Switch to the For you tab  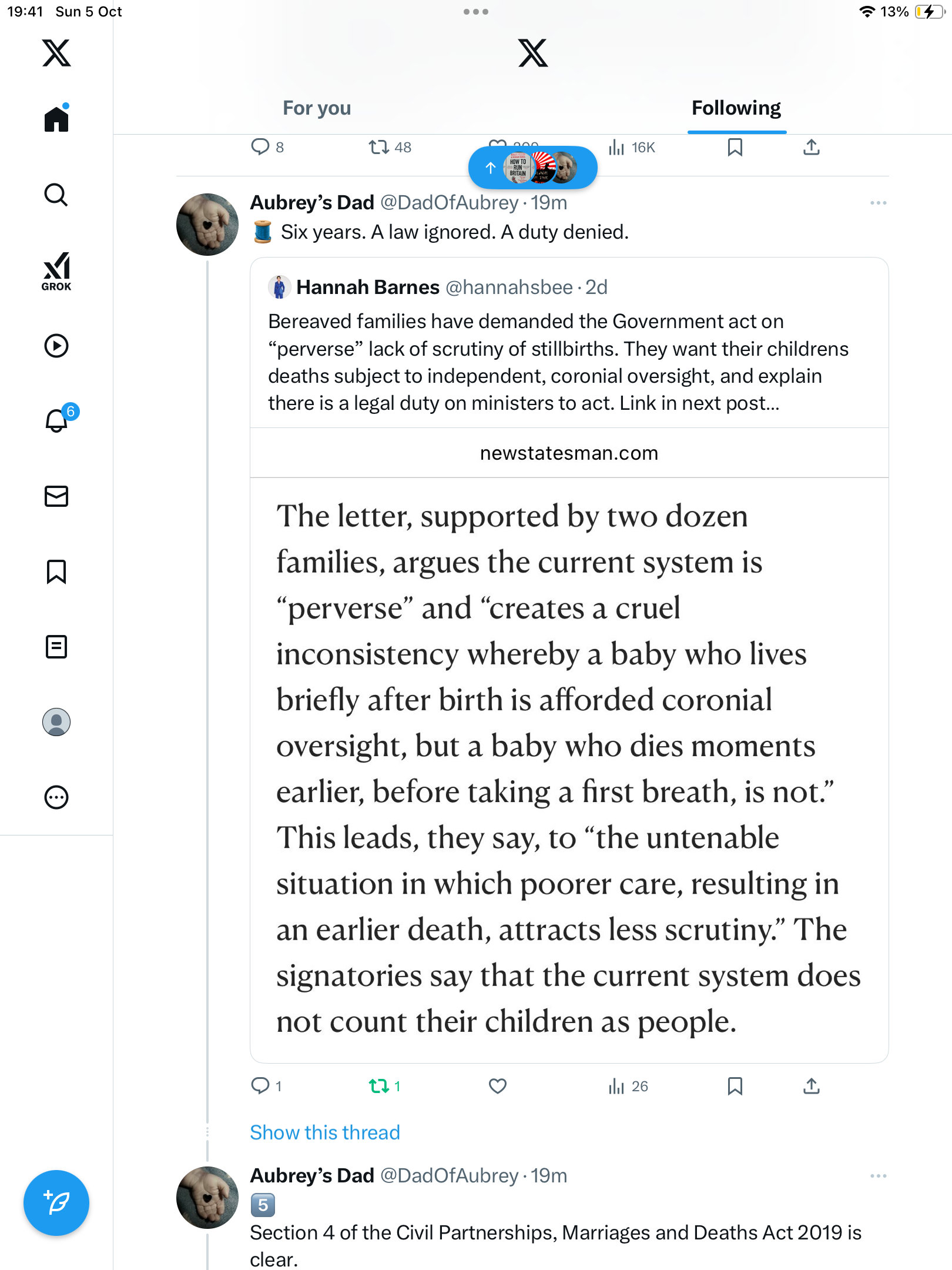pos(317,108)
